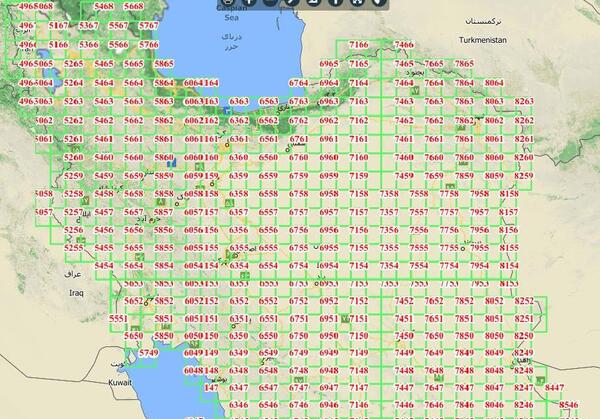Click the green marker left of 7151

pos(345,318)
